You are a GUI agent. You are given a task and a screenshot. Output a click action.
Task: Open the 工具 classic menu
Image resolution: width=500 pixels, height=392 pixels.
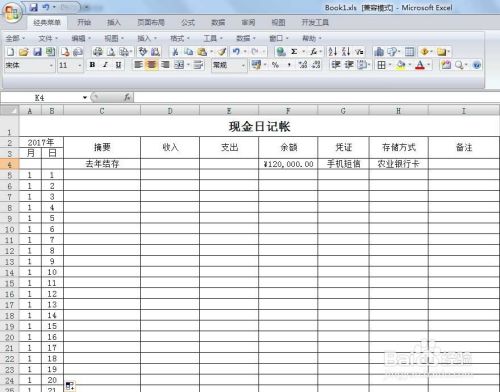pos(213,38)
